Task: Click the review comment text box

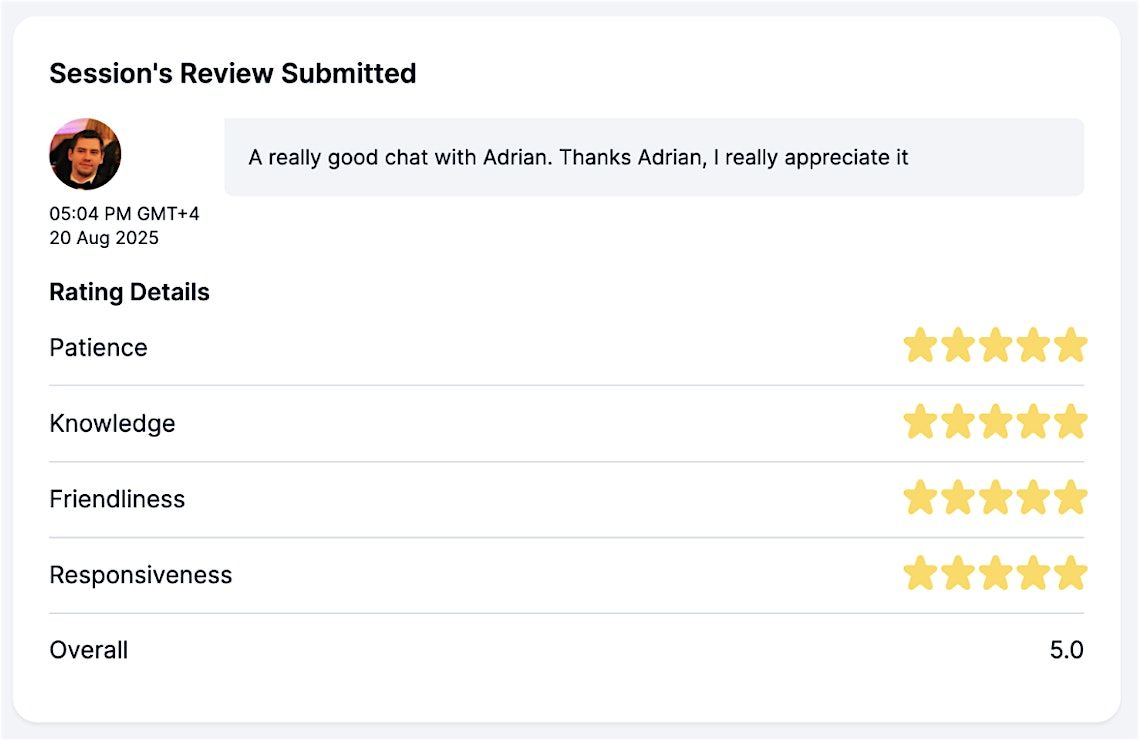Action: tap(654, 157)
